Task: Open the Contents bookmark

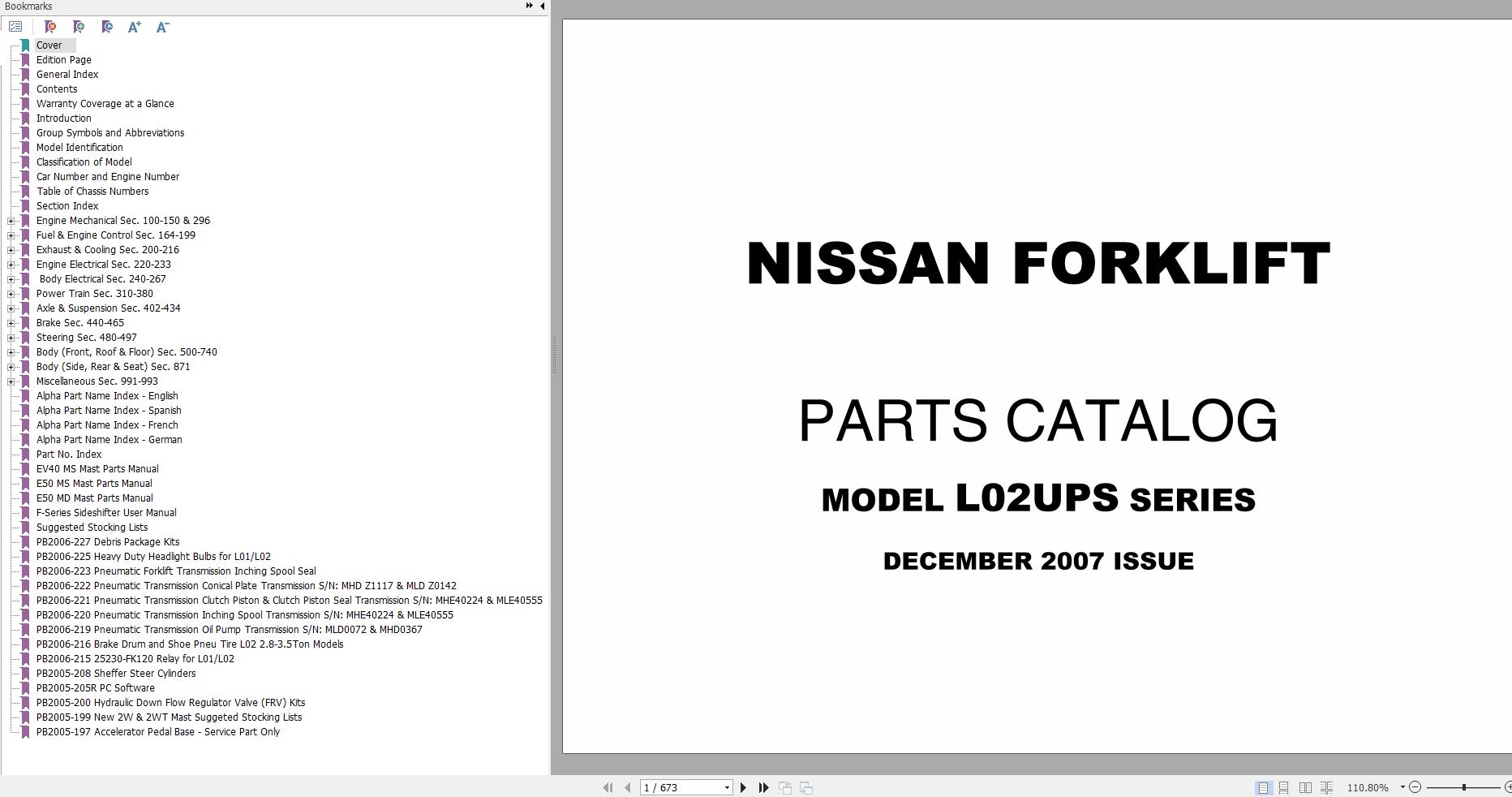Action: (57, 89)
